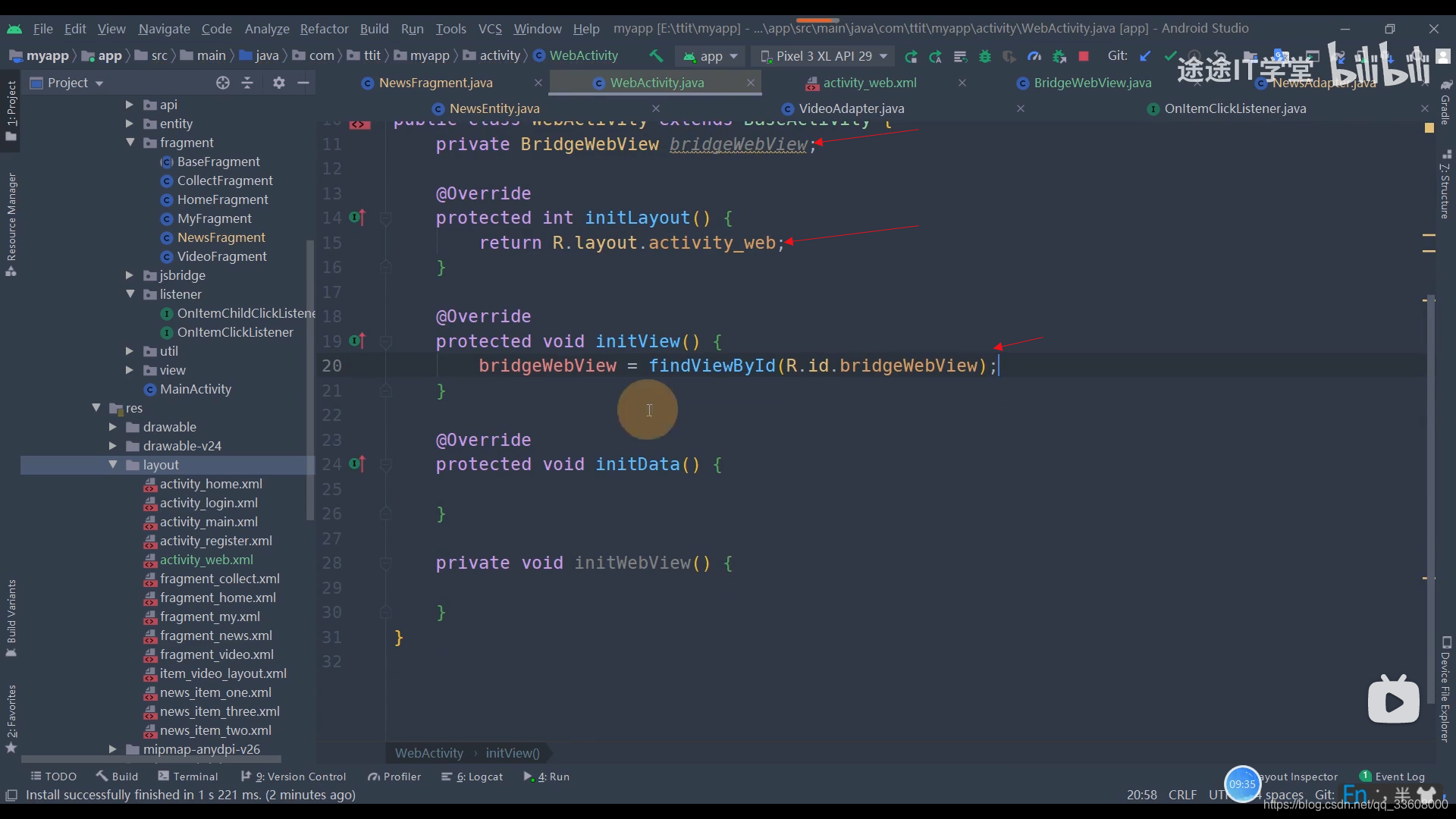Image resolution: width=1456 pixels, height=819 pixels.
Task: Collapse the layout folder
Action: 113,465
